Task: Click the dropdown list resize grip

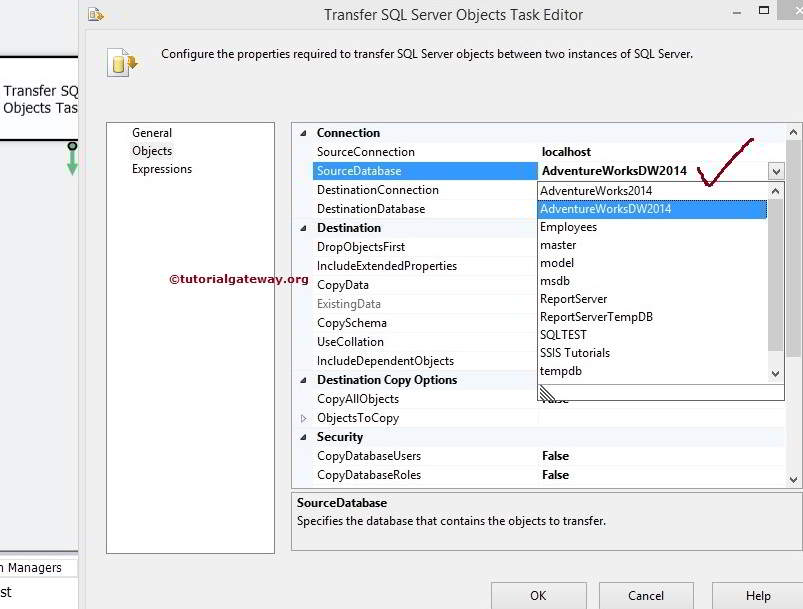Action: click(x=547, y=393)
